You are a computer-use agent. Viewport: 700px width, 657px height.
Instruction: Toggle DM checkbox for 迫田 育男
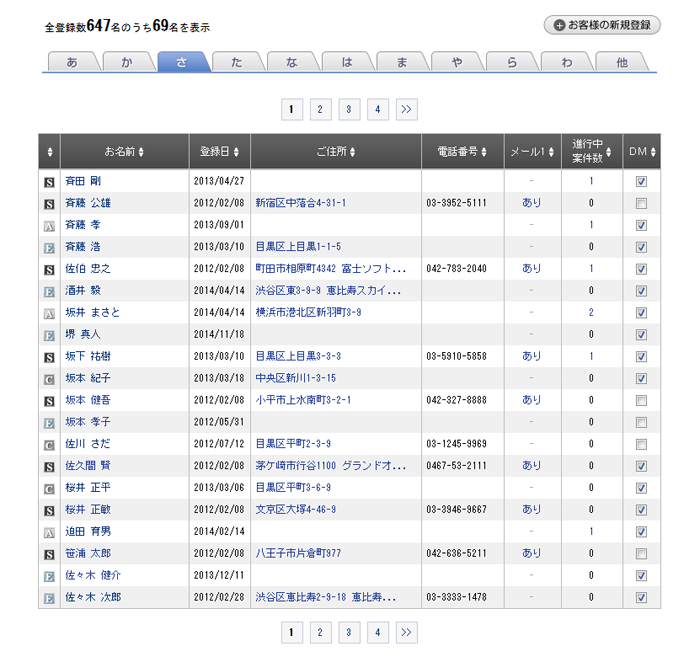tap(641, 531)
